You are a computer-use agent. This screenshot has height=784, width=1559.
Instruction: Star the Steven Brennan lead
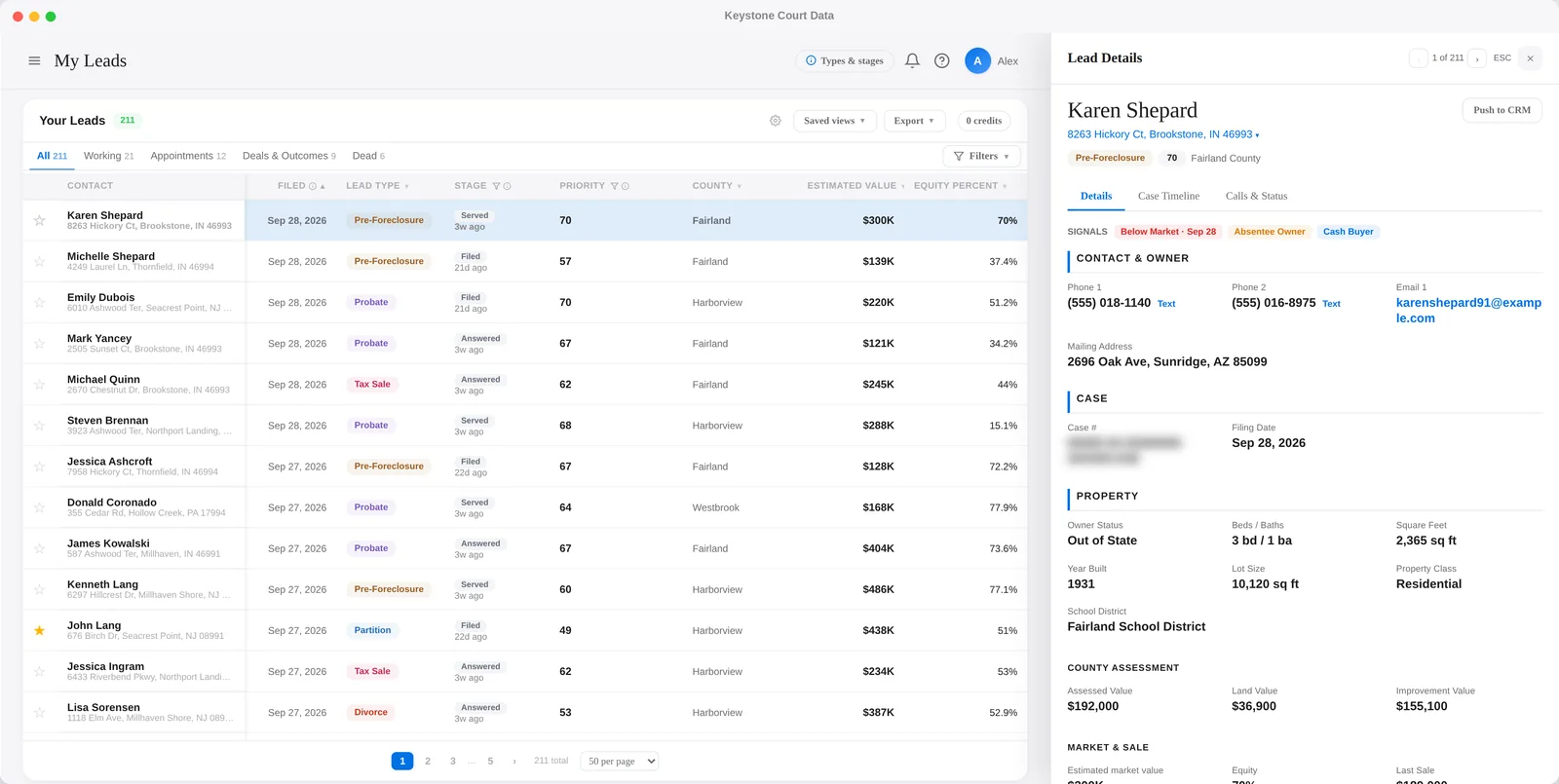(x=40, y=426)
